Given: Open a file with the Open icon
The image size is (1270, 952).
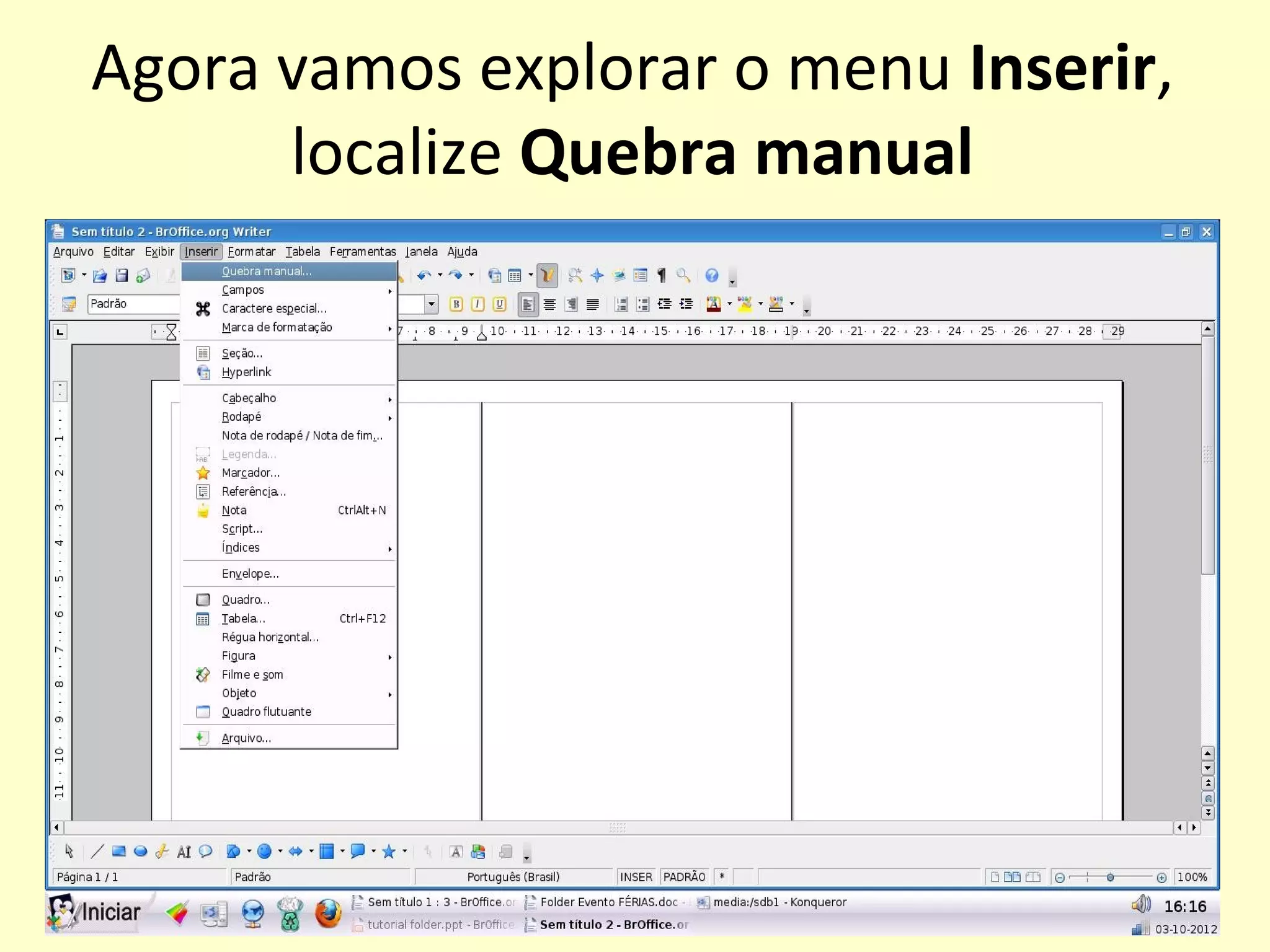Looking at the screenshot, I should [100, 275].
